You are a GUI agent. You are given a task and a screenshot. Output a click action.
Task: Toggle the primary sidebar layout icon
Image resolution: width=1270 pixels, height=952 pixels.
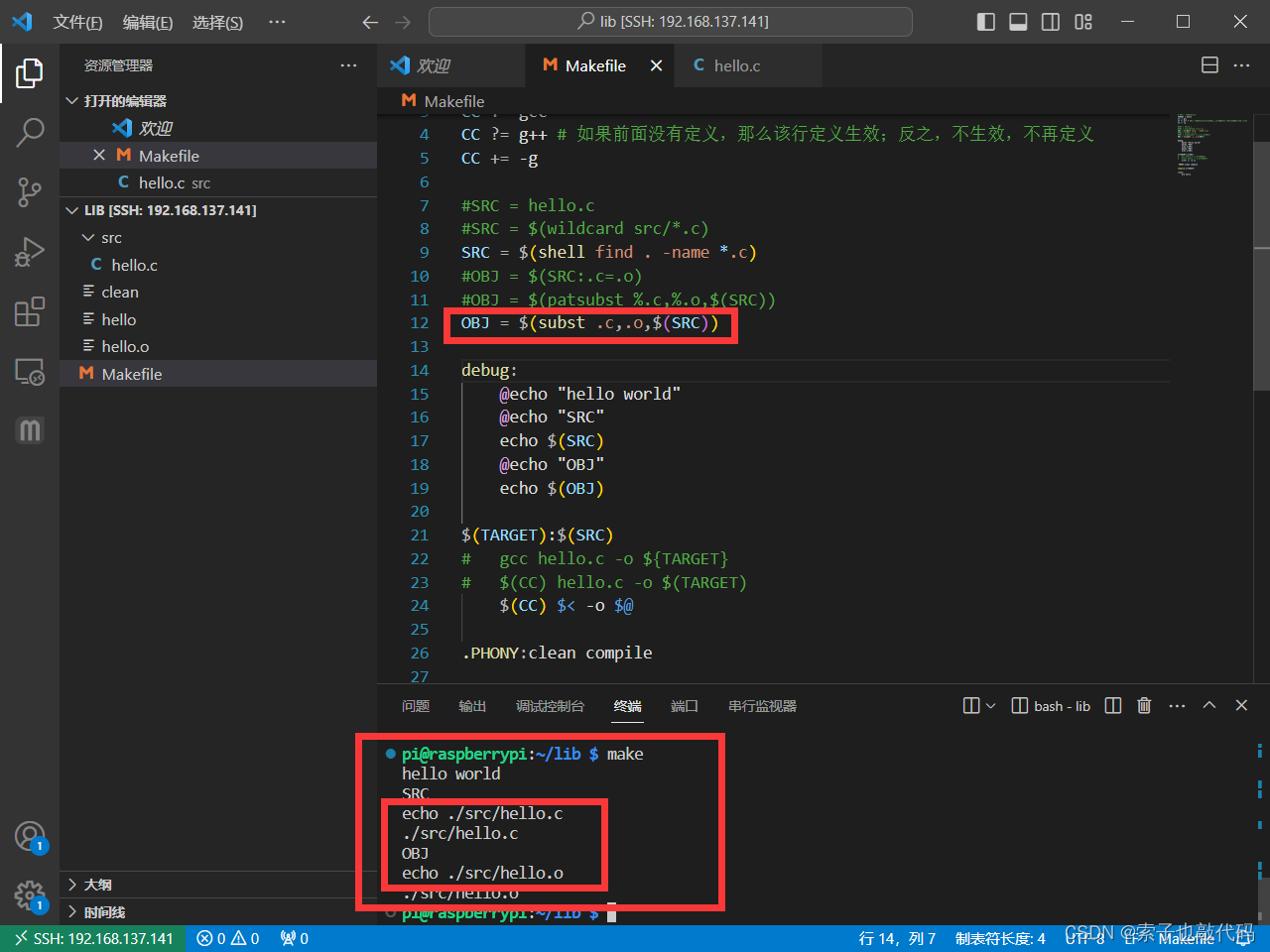(x=985, y=22)
